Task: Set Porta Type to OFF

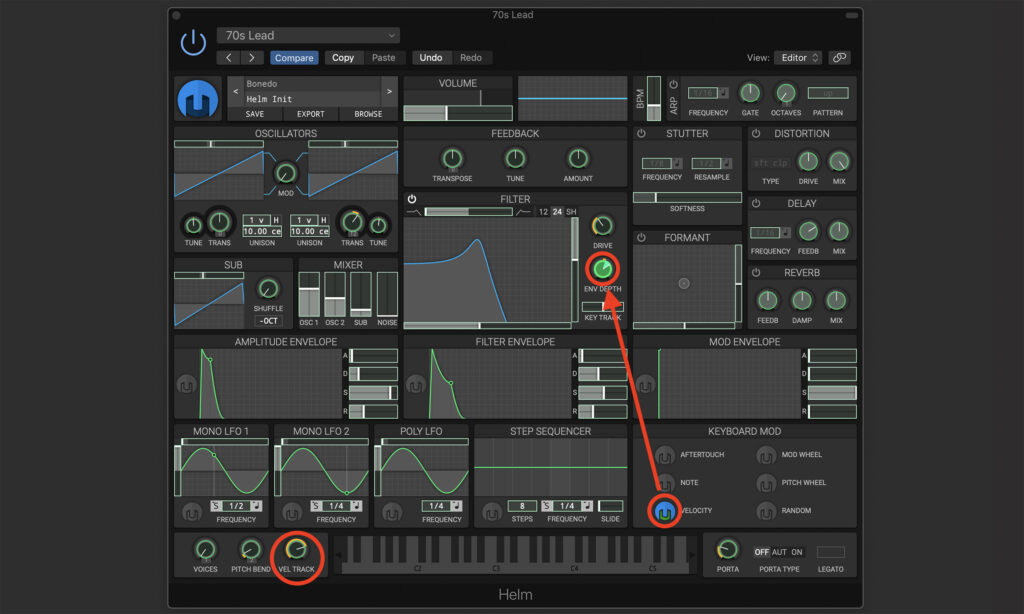Action: tap(761, 552)
